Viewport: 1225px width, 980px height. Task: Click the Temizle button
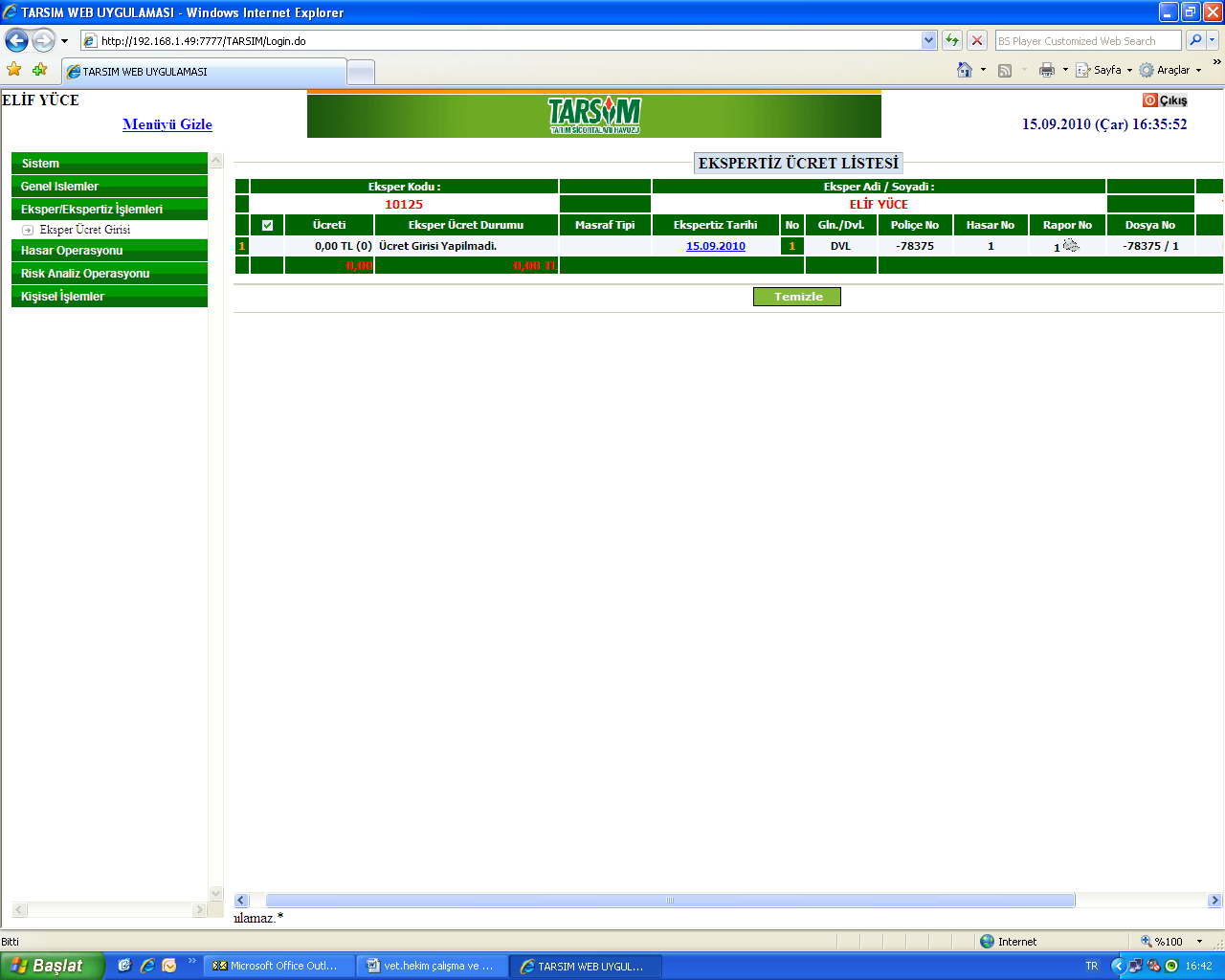click(x=797, y=297)
